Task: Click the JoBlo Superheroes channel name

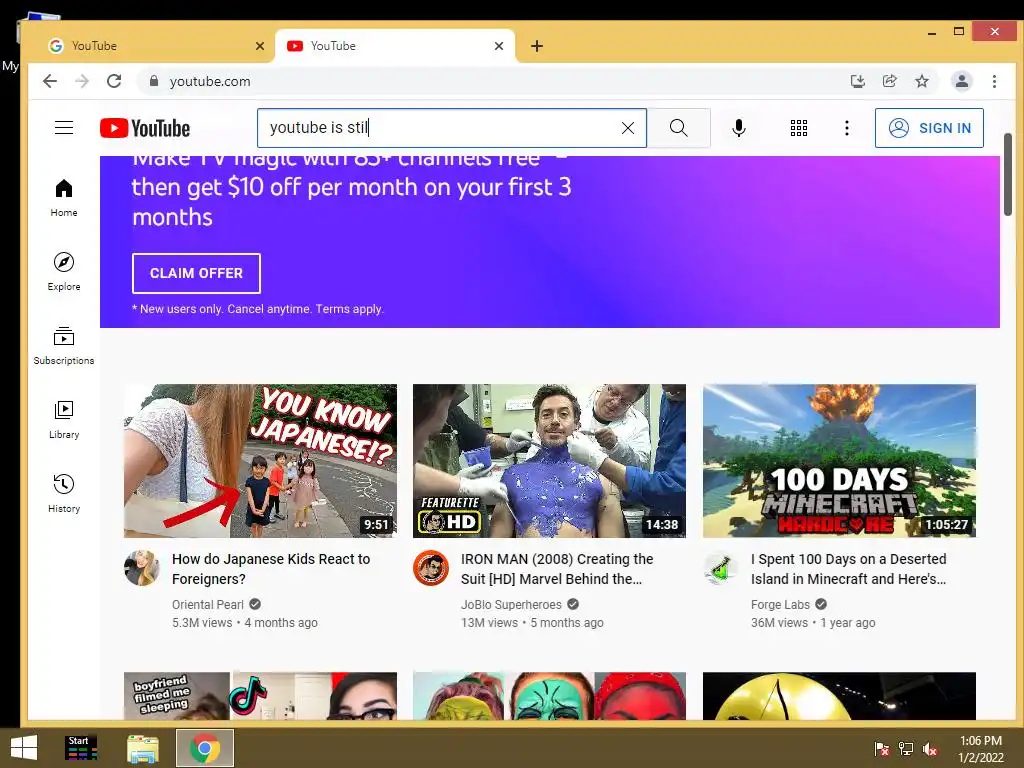Action: (x=511, y=605)
